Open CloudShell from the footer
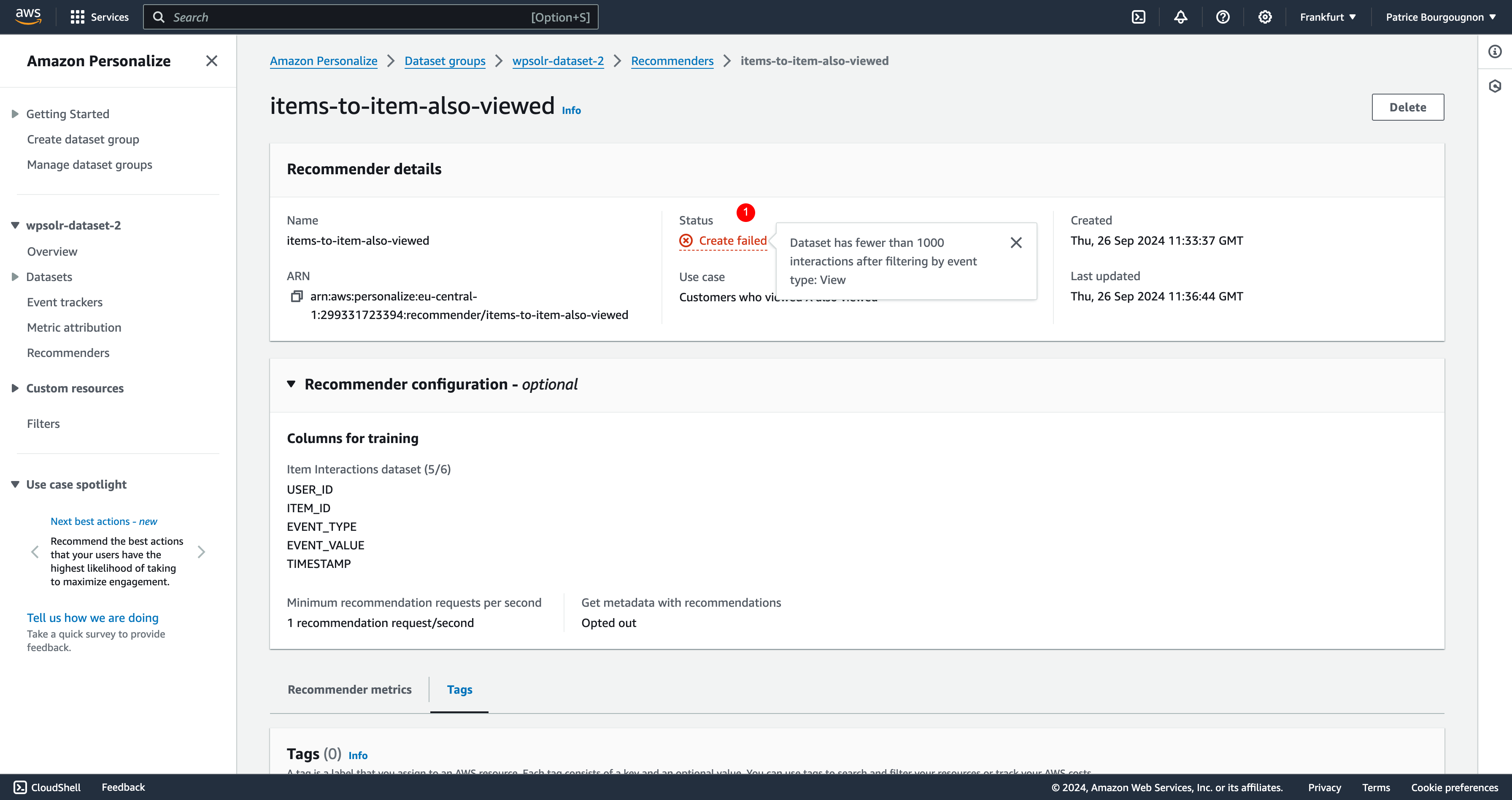This screenshot has height=800, width=1512. (x=47, y=787)
